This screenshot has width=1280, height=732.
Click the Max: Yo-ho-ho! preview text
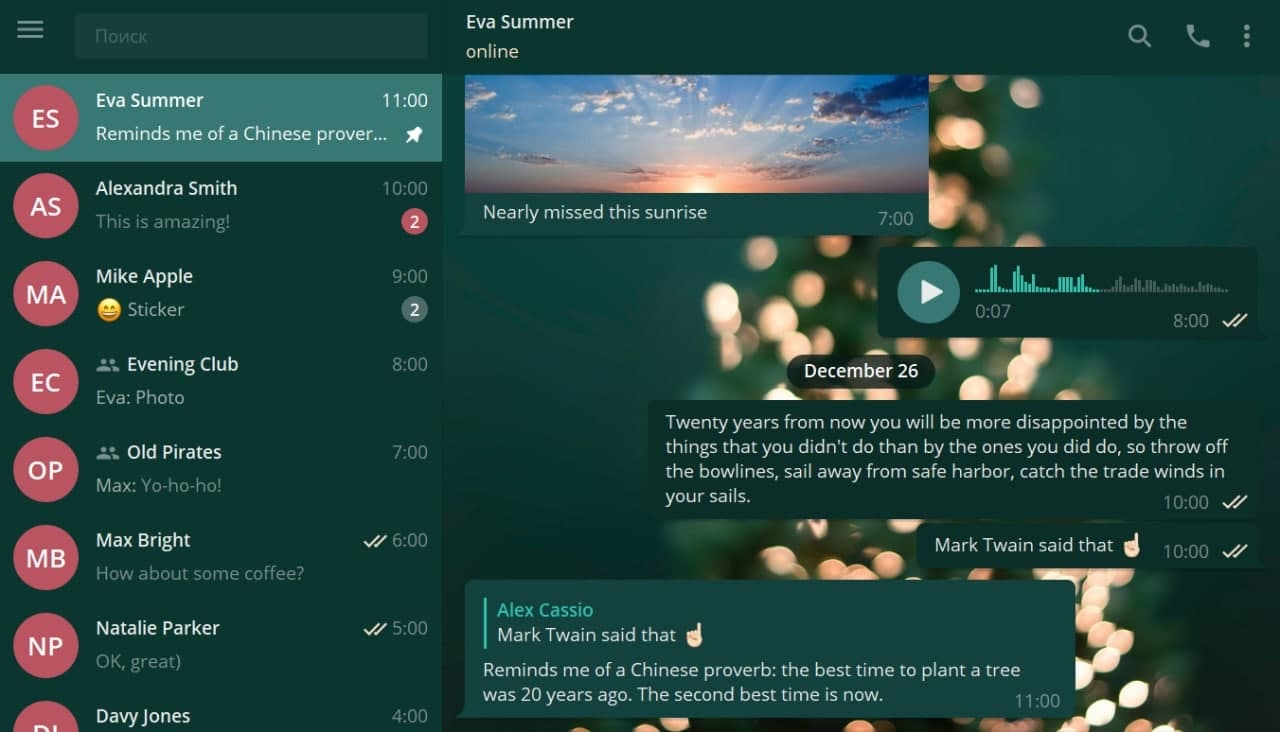(x=159, y=485)
